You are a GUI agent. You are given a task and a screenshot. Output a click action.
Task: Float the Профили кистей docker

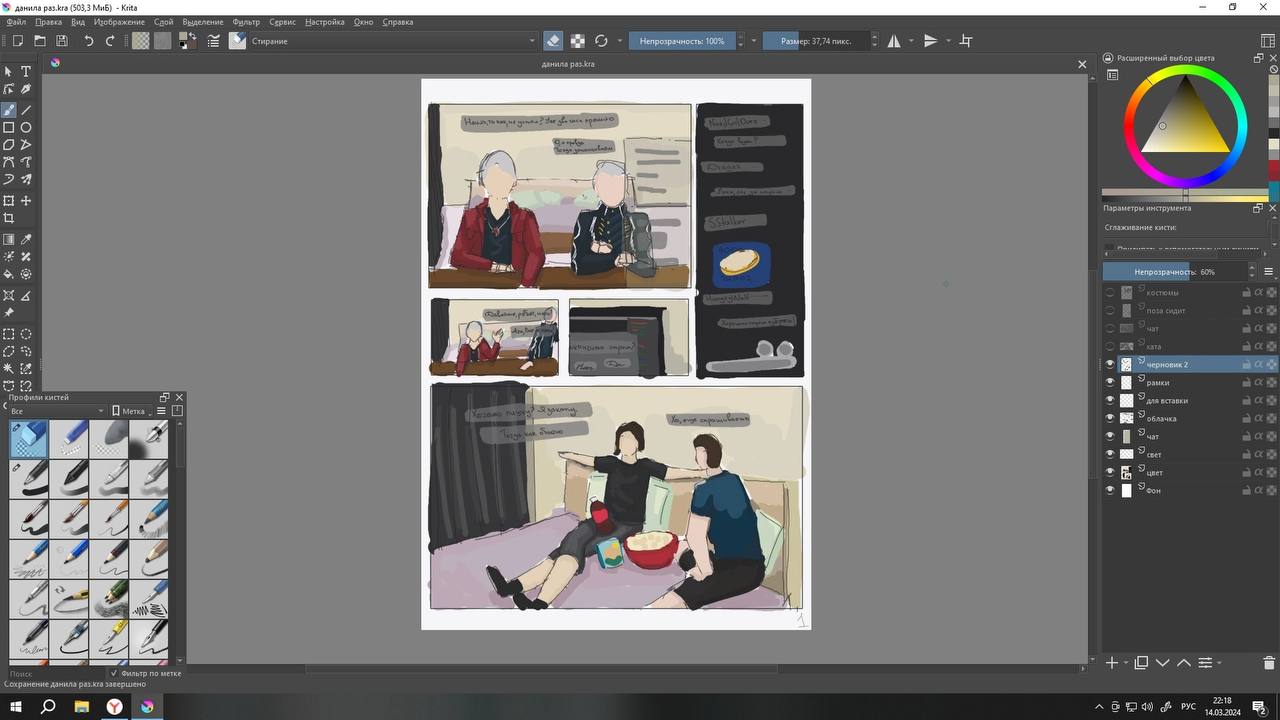(165, 397)
